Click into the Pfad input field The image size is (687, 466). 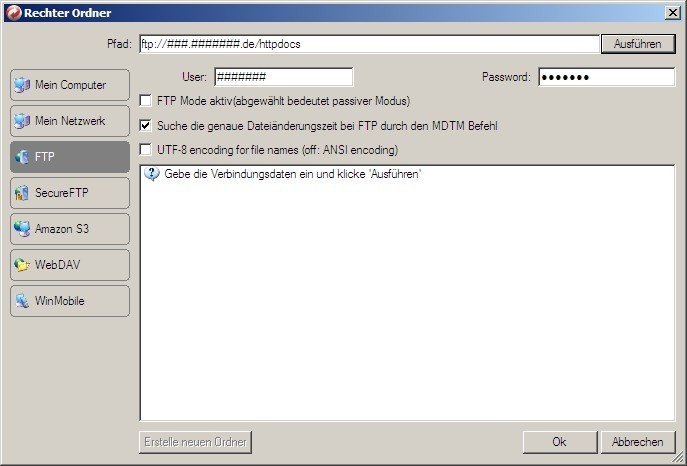pos(369,44)
